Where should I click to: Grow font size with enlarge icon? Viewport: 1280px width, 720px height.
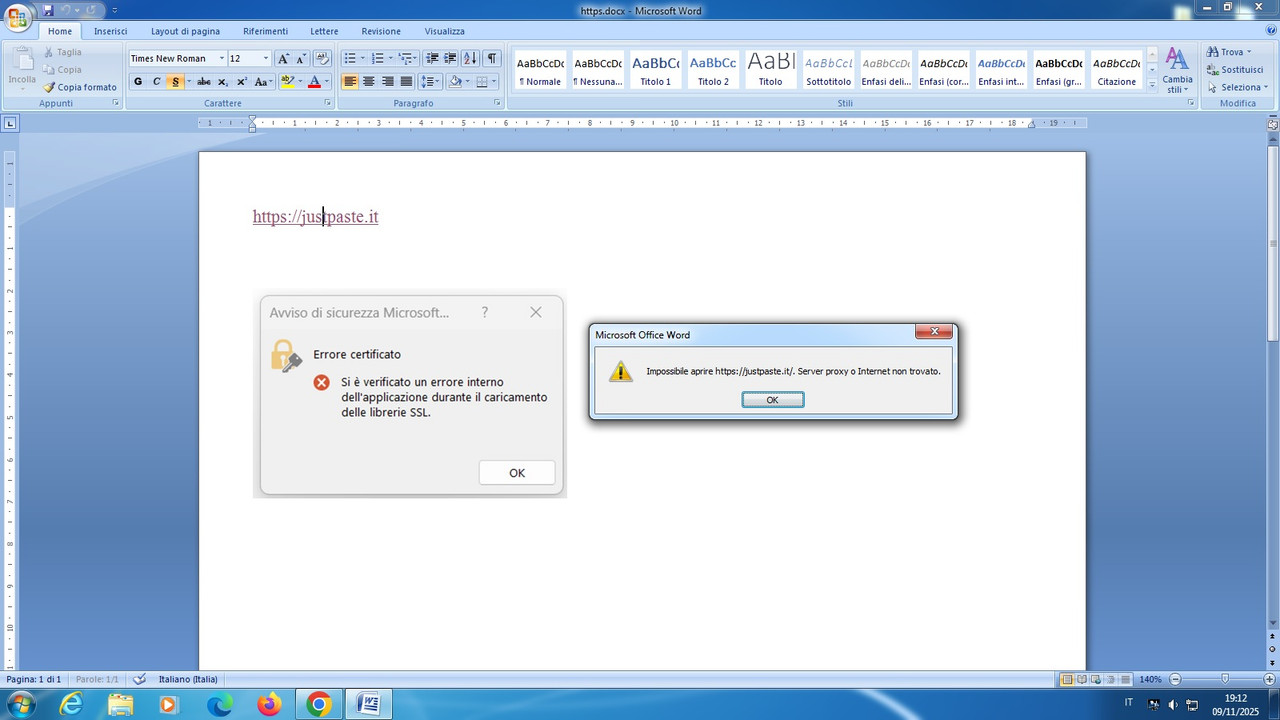tap(283, 59)
